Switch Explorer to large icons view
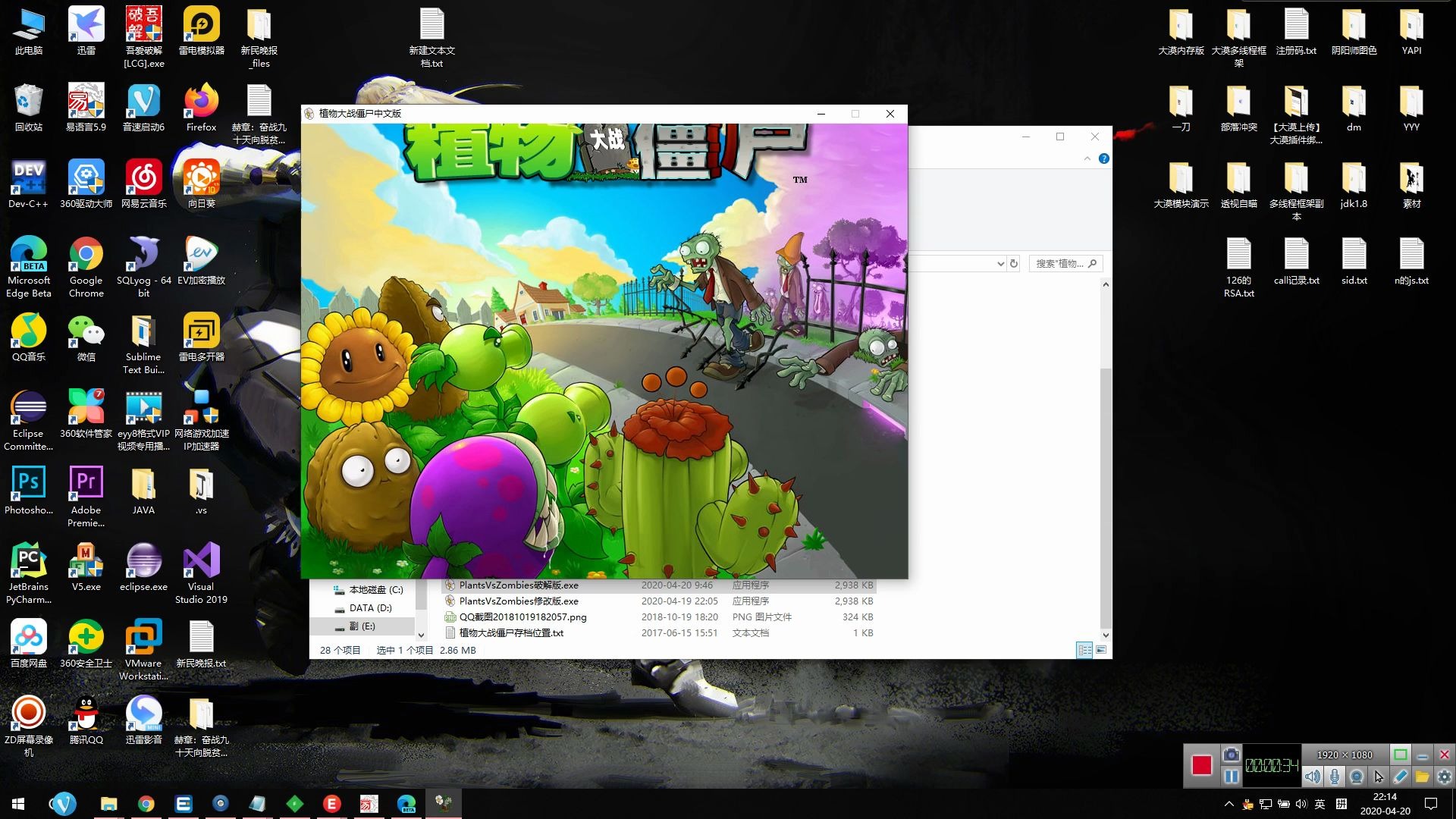The width and height of the screenshot is (1456, 819). point(1101,650)
